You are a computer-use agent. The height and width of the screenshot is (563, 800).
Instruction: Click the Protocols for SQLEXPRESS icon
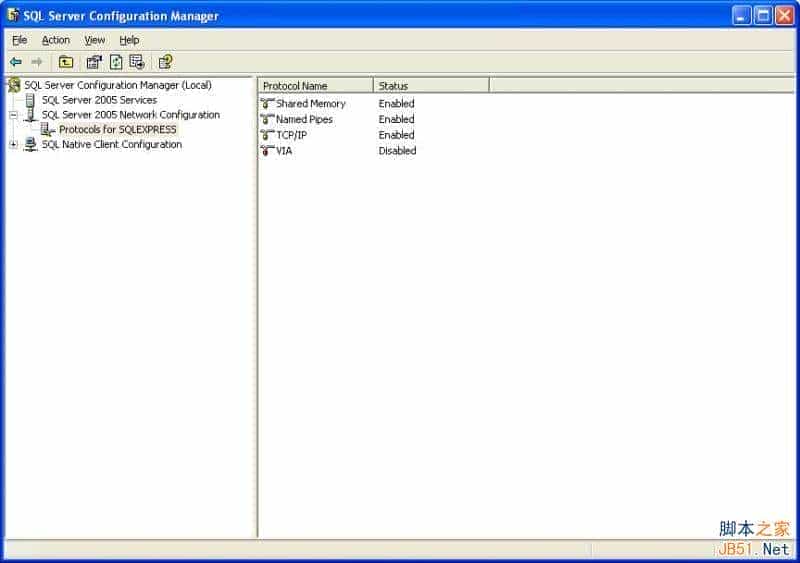click(x=48, y=129)
